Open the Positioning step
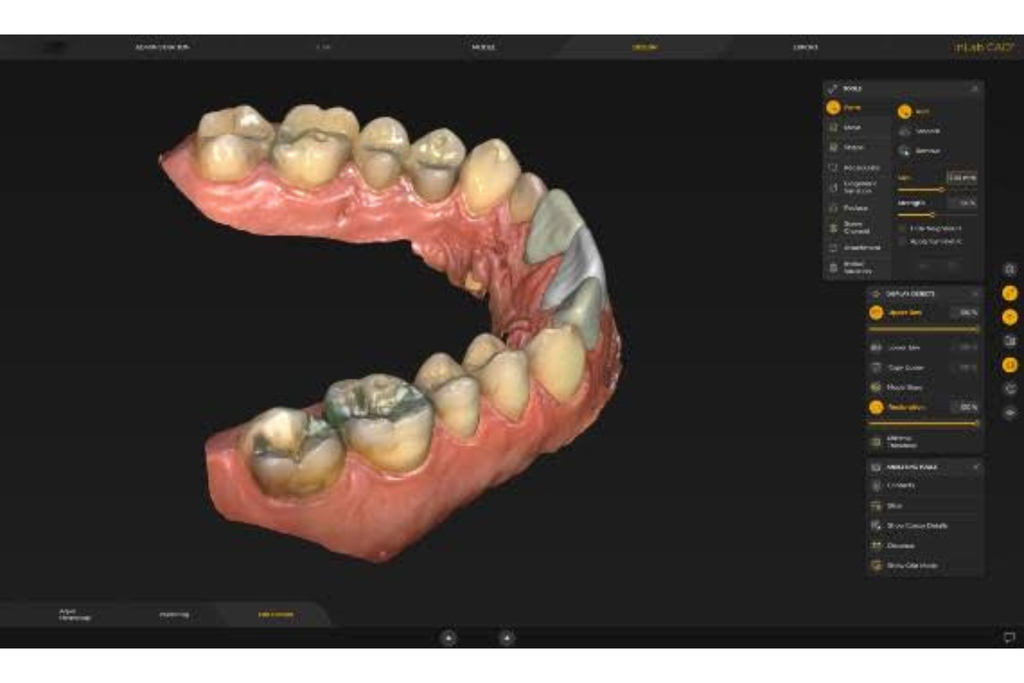Screen dimensions: 1024x683 click(174, 614)
